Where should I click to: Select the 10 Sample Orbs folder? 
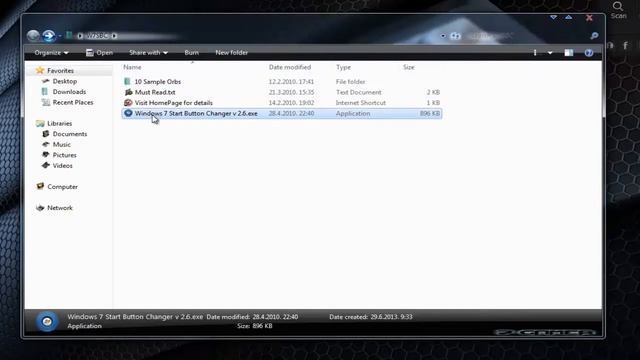click(x=158, y=82)
